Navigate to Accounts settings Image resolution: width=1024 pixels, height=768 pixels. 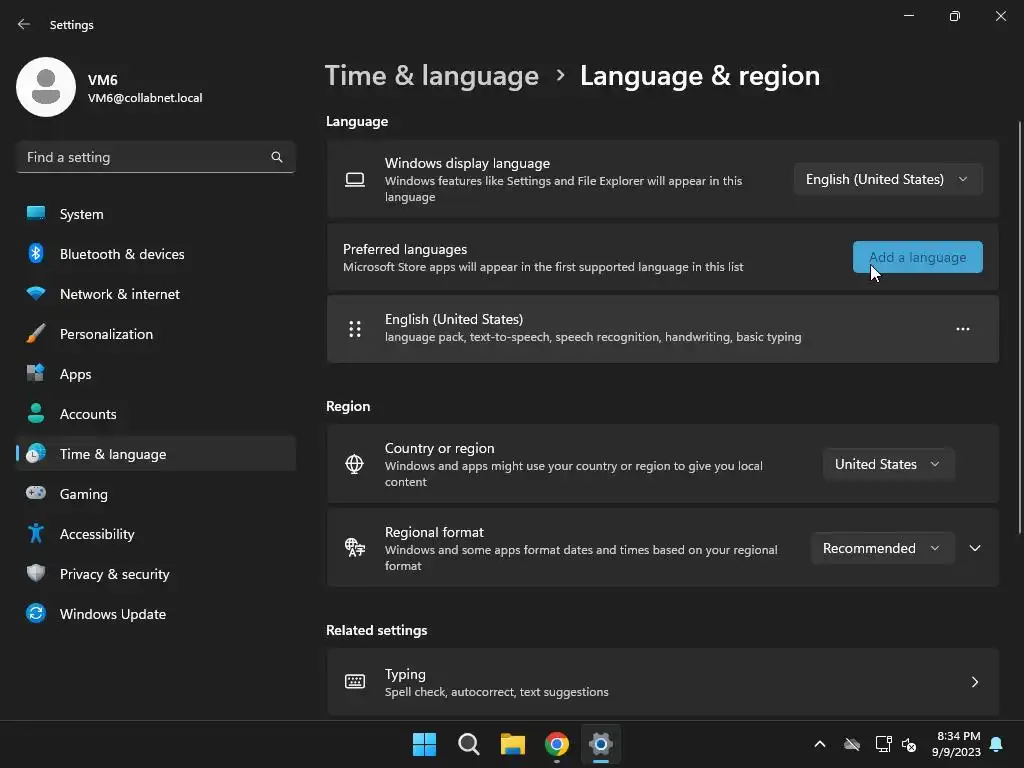(156, 413)
